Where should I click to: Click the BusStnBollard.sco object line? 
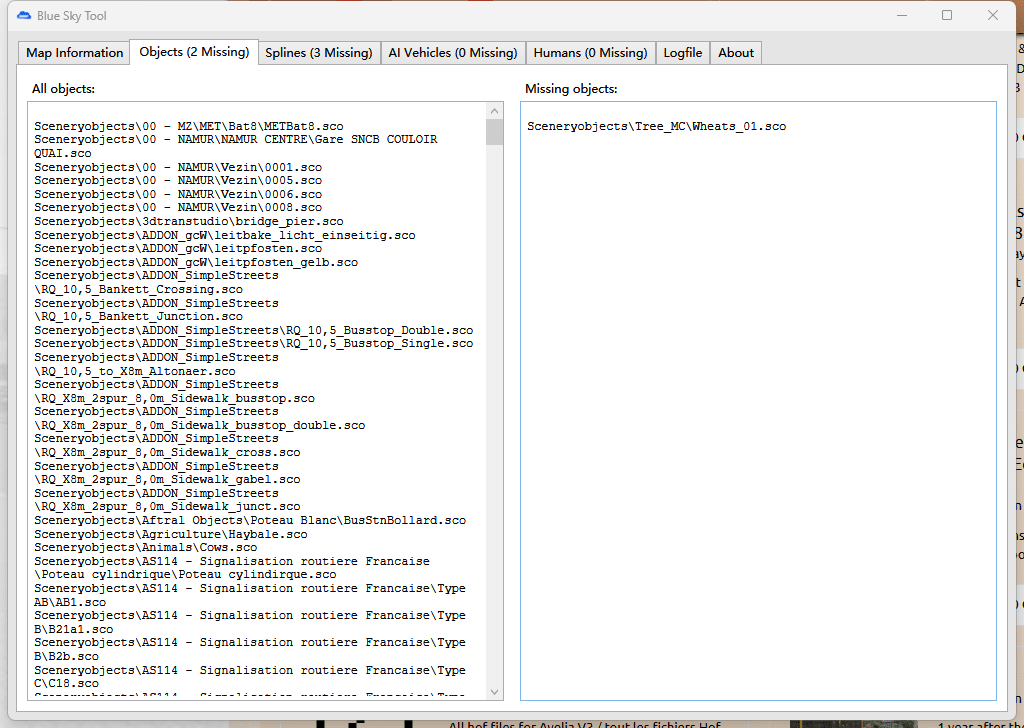[x=249, y=520]
